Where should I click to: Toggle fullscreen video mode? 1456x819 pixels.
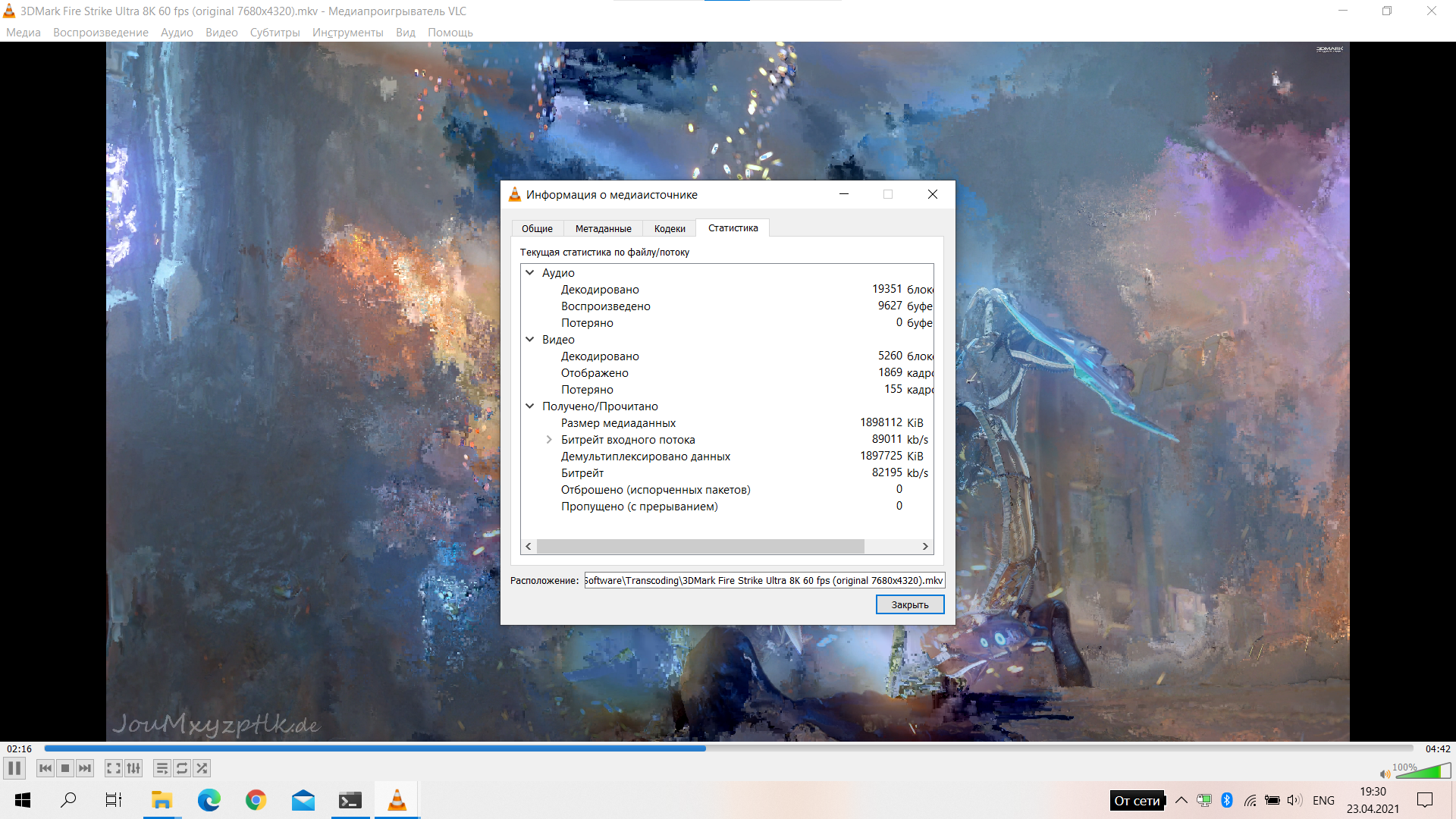(x=114, y=768)
